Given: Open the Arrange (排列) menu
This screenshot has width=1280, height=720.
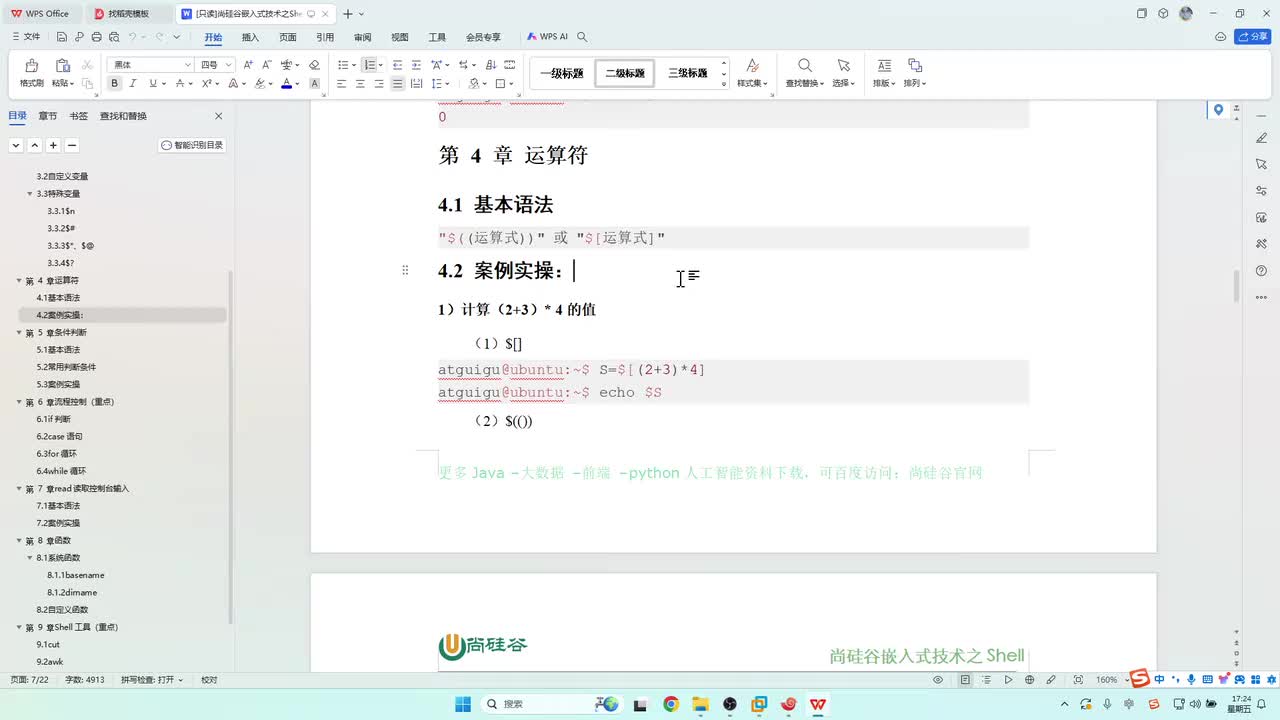Looking at the screenshot, I should (x=915, y=73).
